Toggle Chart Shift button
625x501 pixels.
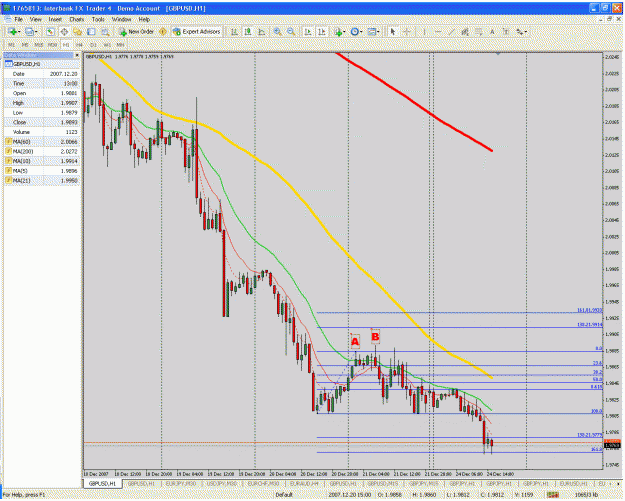pyautogui.click(x=322, y=32)
